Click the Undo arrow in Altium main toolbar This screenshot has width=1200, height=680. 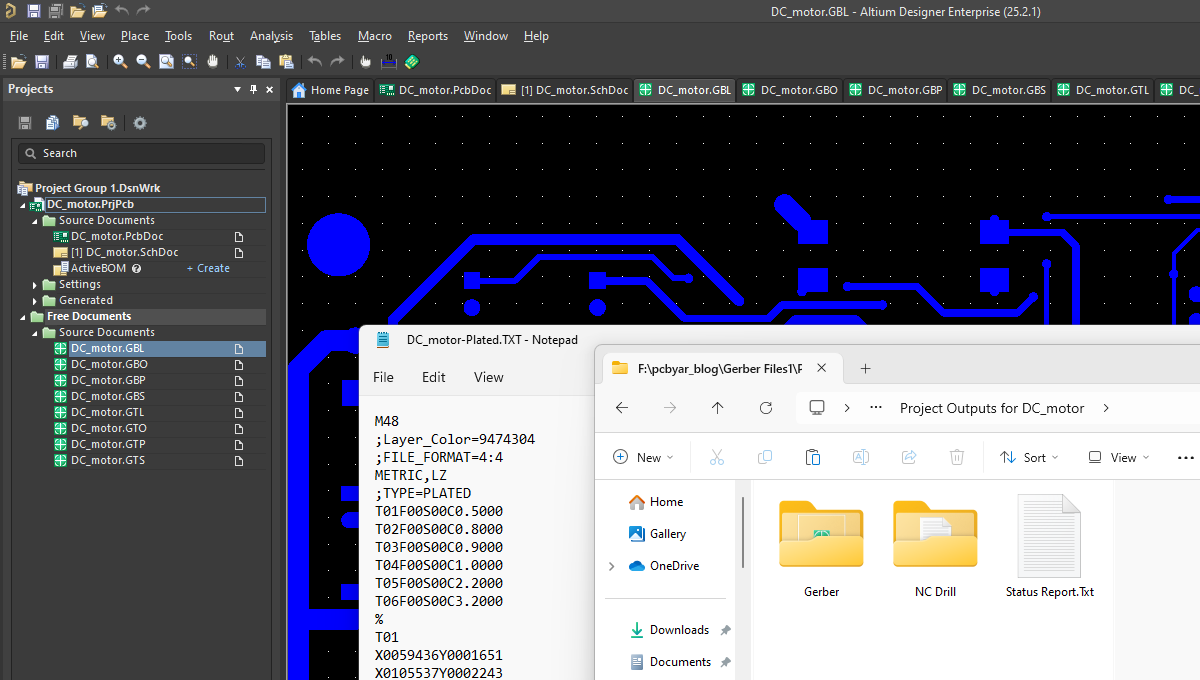point(315,62)
